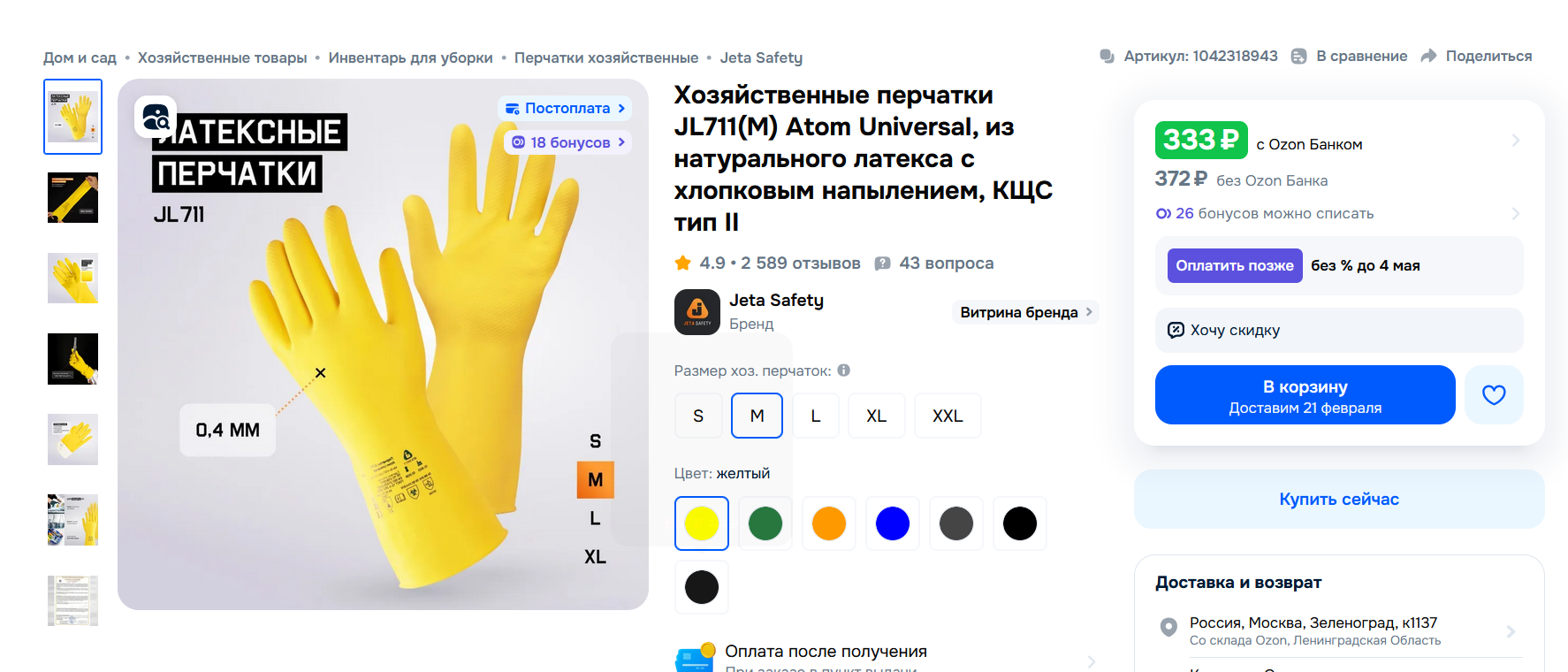Open size info icon next to Размер хоз. перчаток
This screenshot has height=672, width=1568.
coord(844,370)
